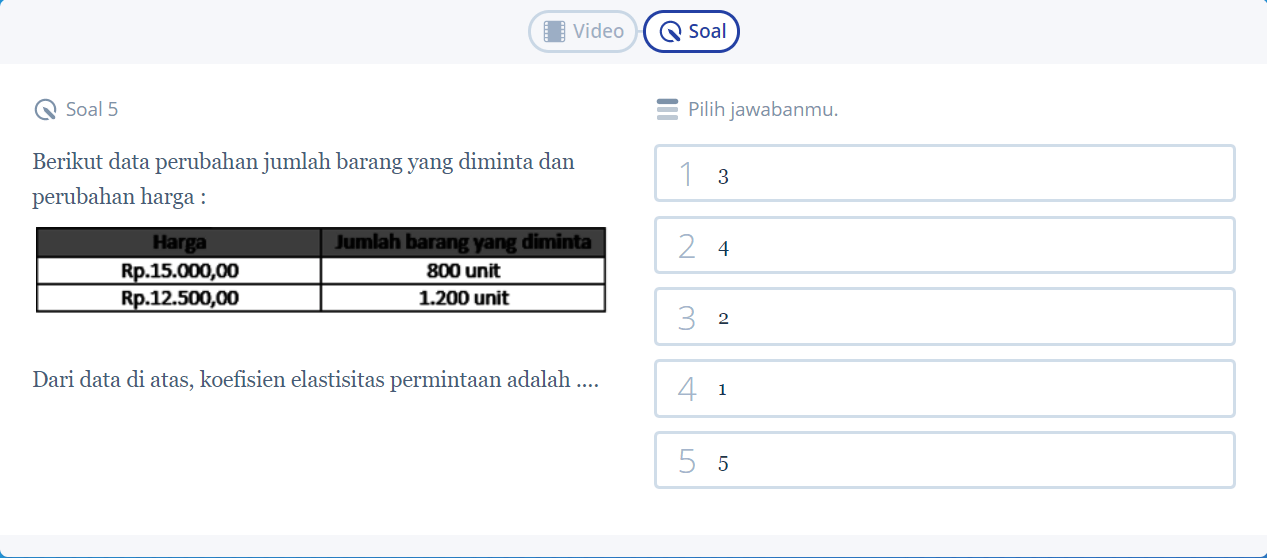Click the 1.200 unit table cell
The image size is (1267, 558).
click(463, 298)
